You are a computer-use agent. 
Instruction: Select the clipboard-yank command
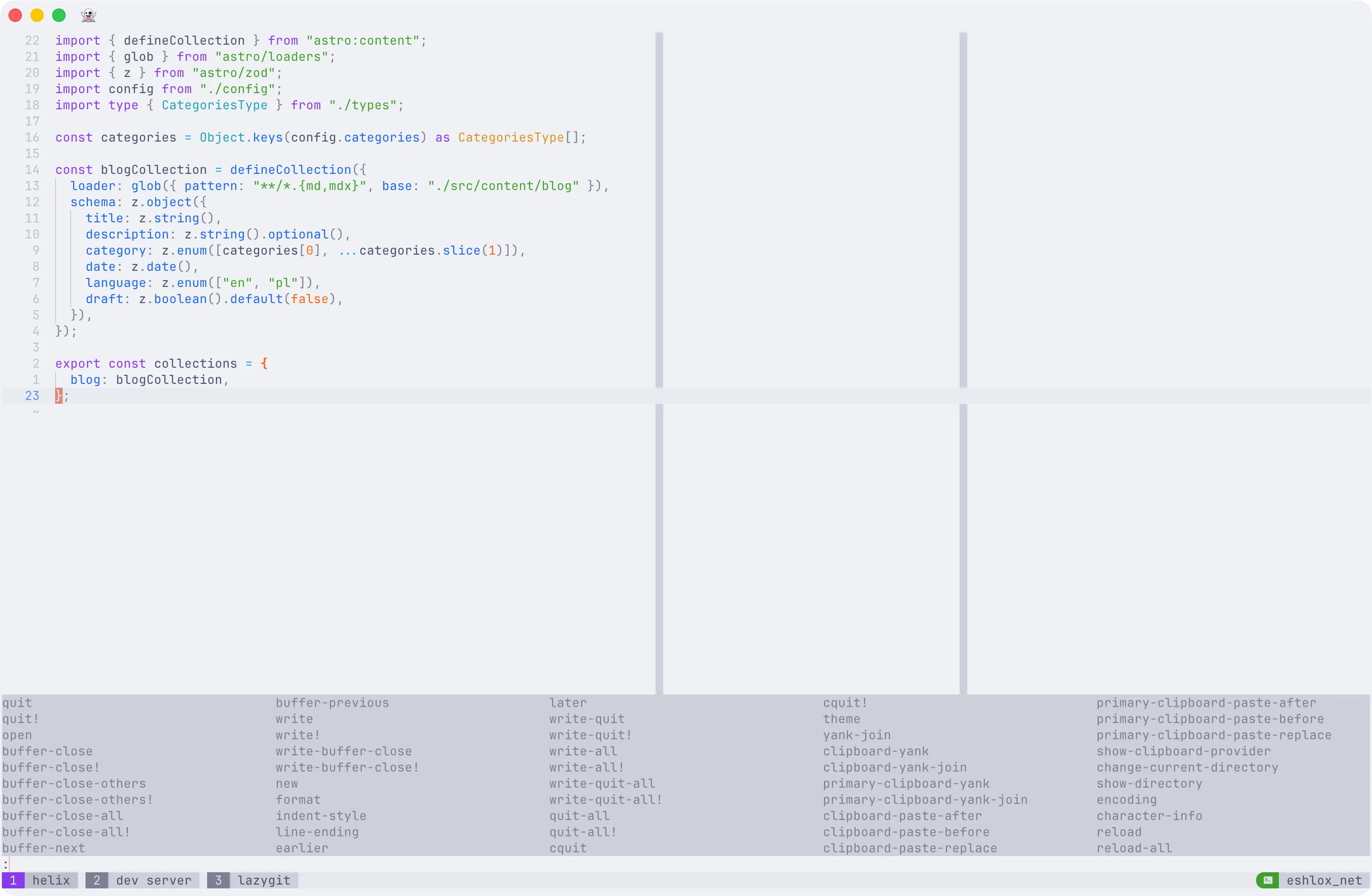pyautogui.click(x=875, y=751)
